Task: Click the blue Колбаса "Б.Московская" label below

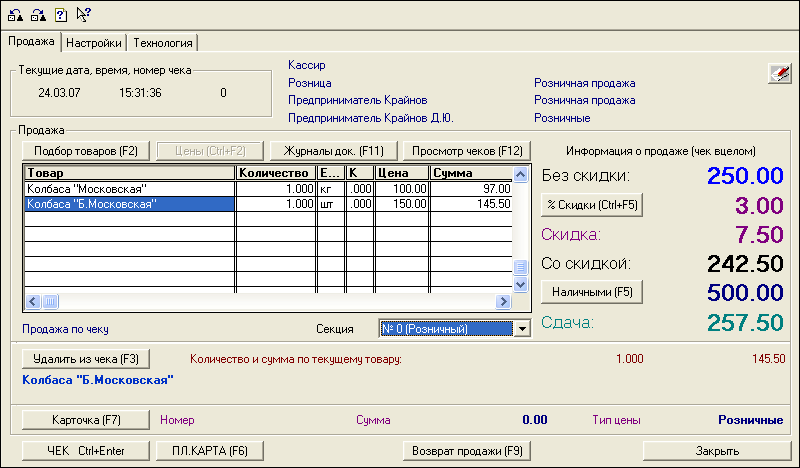Action: point(98,380)
